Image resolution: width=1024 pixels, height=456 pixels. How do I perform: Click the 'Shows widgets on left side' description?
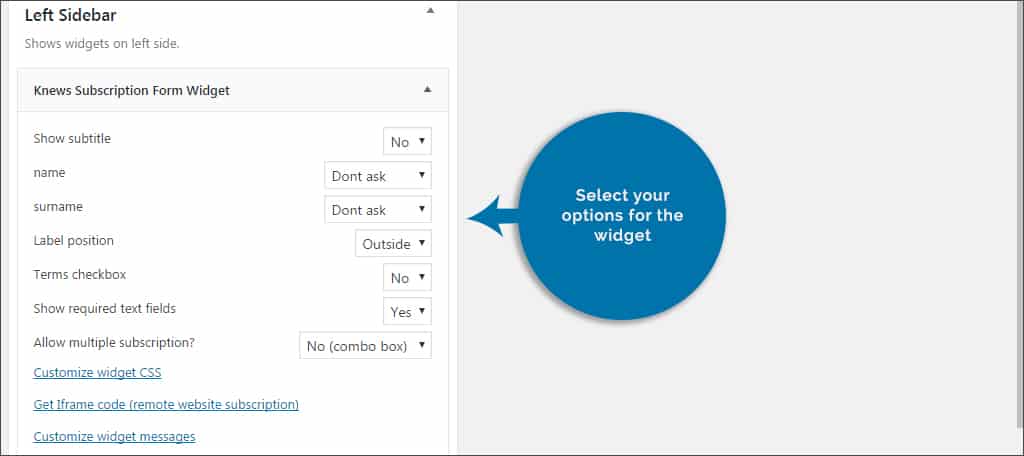pyautogui.click(x=102, y=44)
